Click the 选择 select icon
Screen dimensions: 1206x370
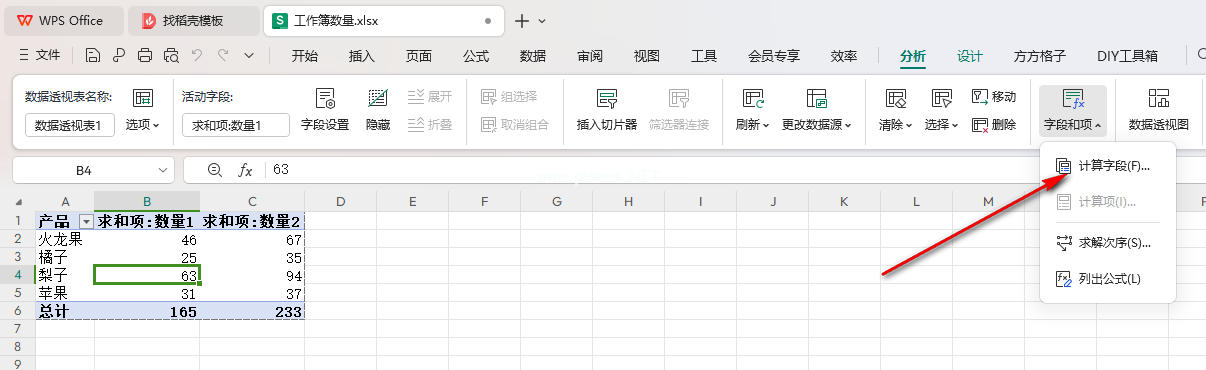click(942, 98)
